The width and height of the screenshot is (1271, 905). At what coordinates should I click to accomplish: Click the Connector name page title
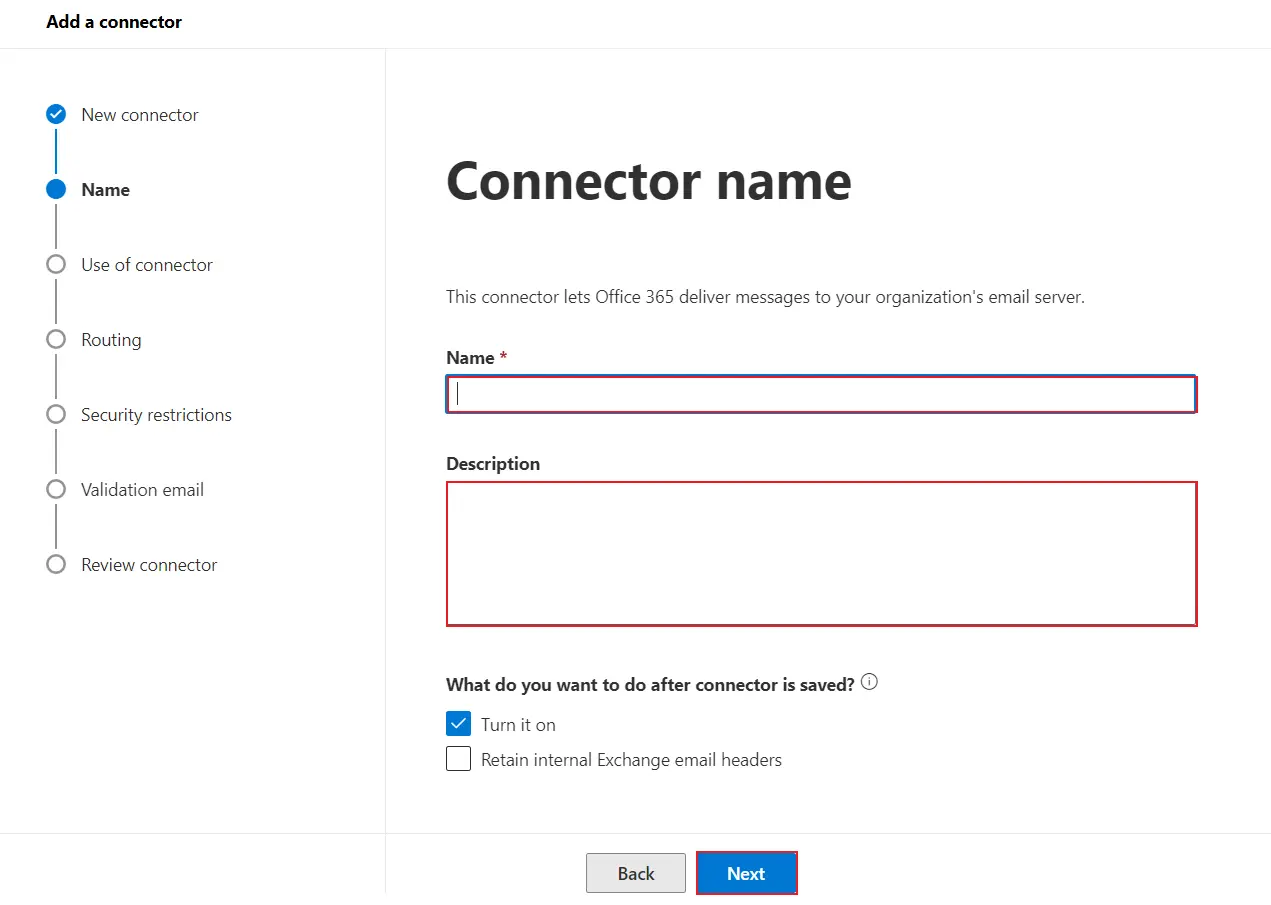point(648,181)
